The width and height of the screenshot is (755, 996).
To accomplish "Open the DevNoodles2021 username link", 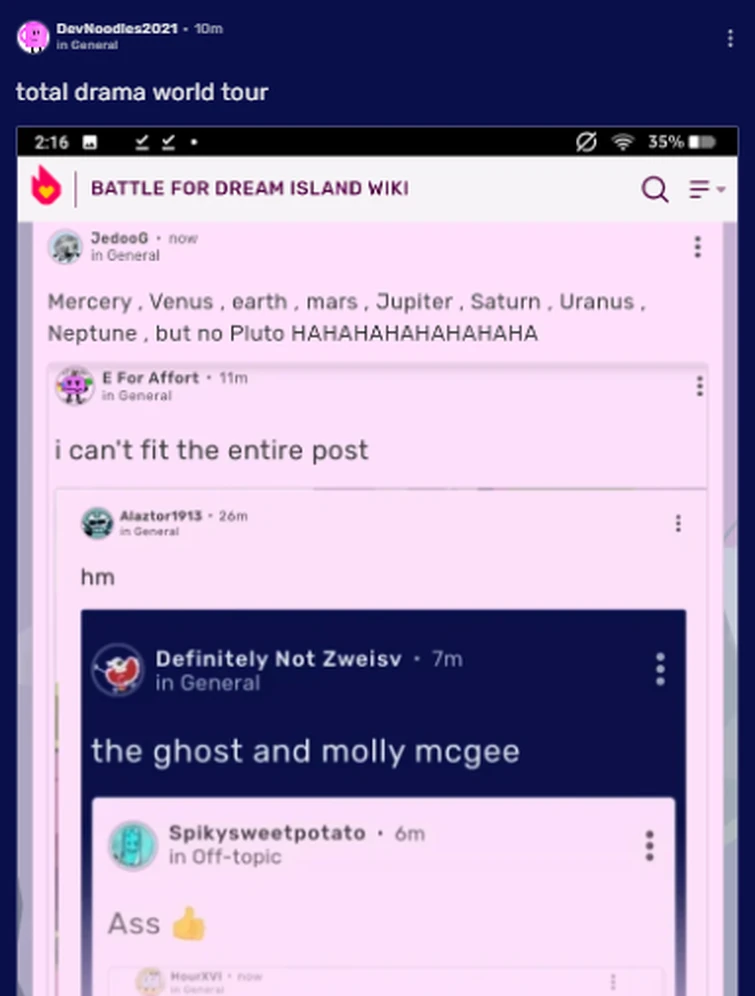I will tap(117, 29).
